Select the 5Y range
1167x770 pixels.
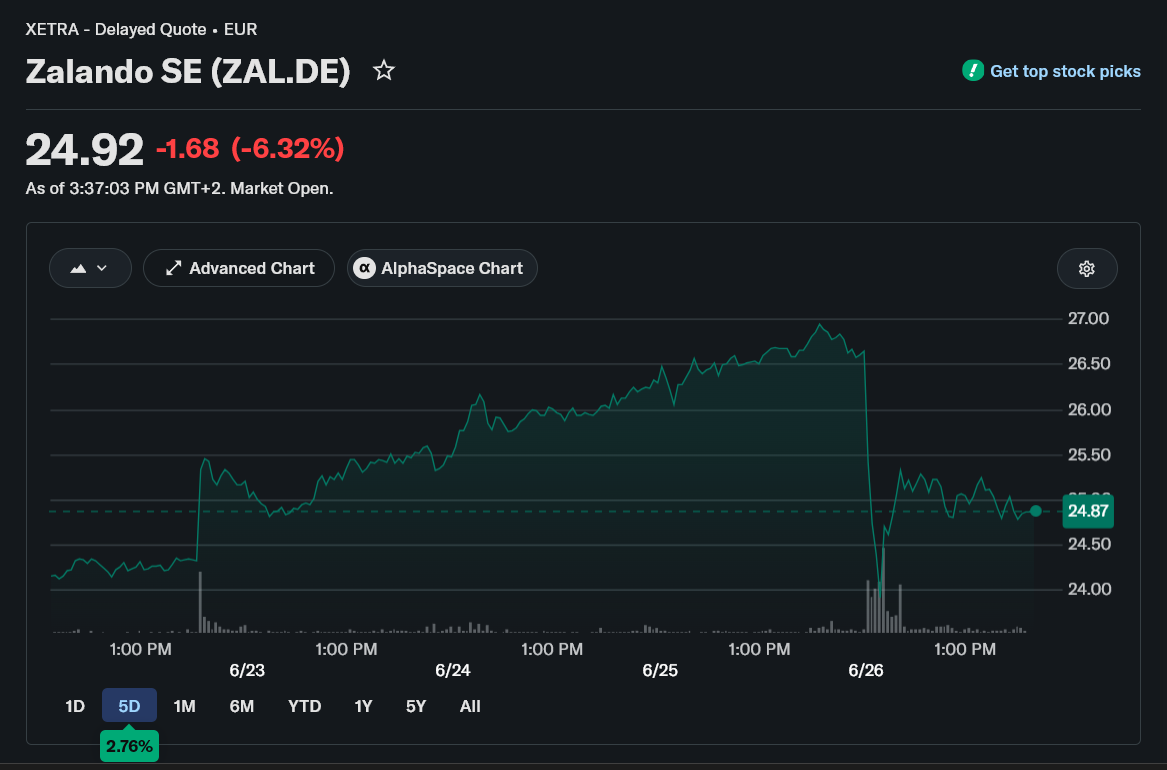click(x=416, y=706)
